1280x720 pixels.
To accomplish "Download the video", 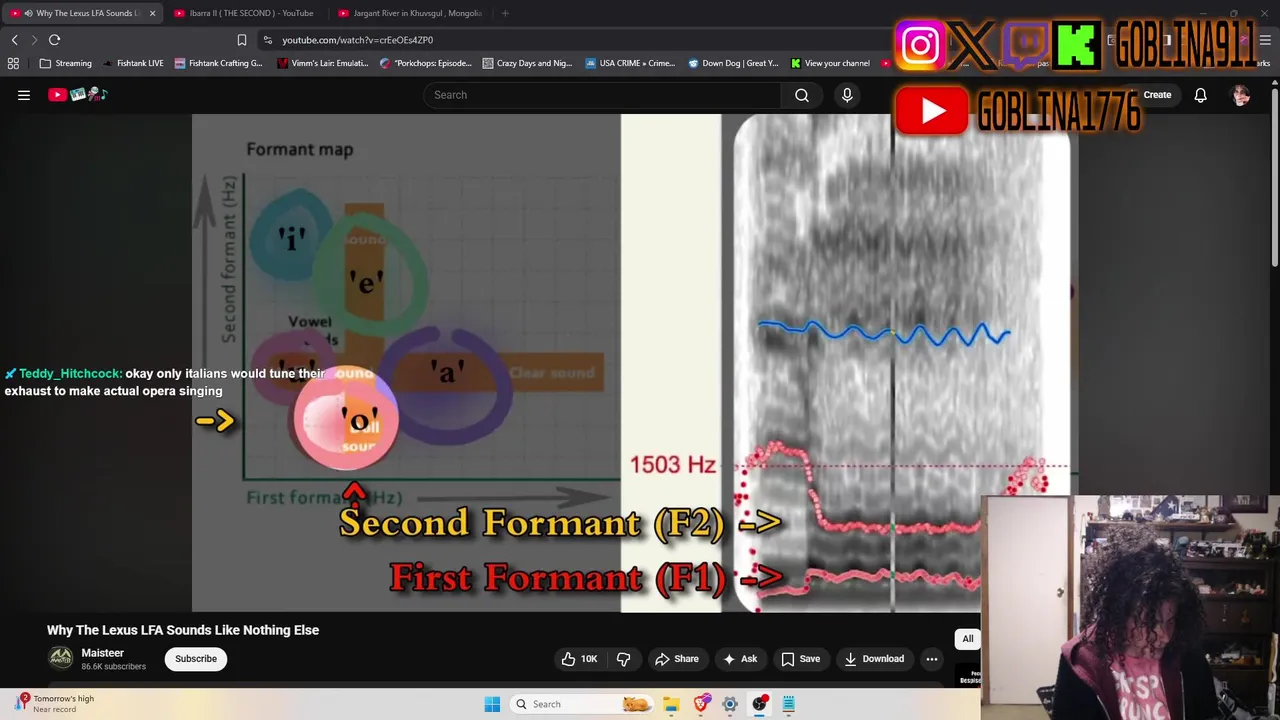I will pos(874,659).
